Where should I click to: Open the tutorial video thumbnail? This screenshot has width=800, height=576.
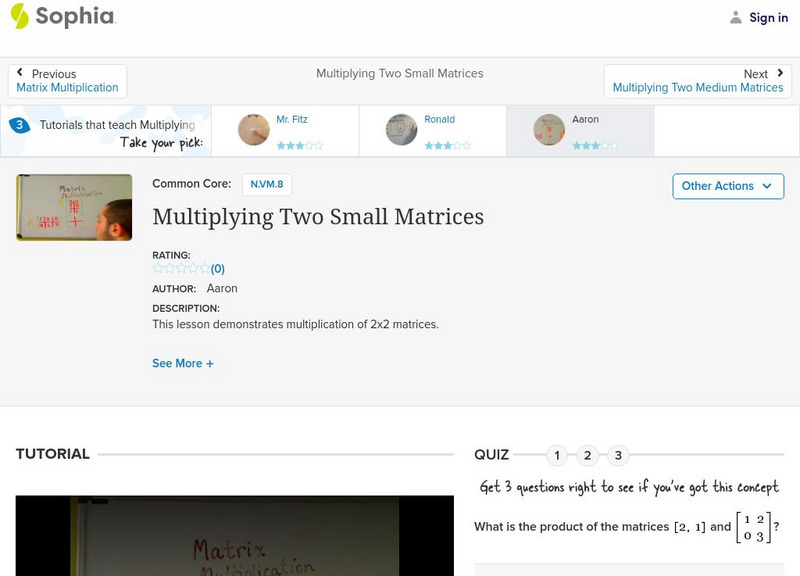(x=73, y=207)
